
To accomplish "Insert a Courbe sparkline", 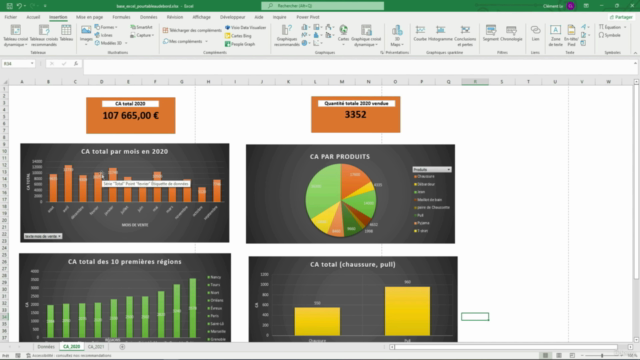I will tap(420, 33).
